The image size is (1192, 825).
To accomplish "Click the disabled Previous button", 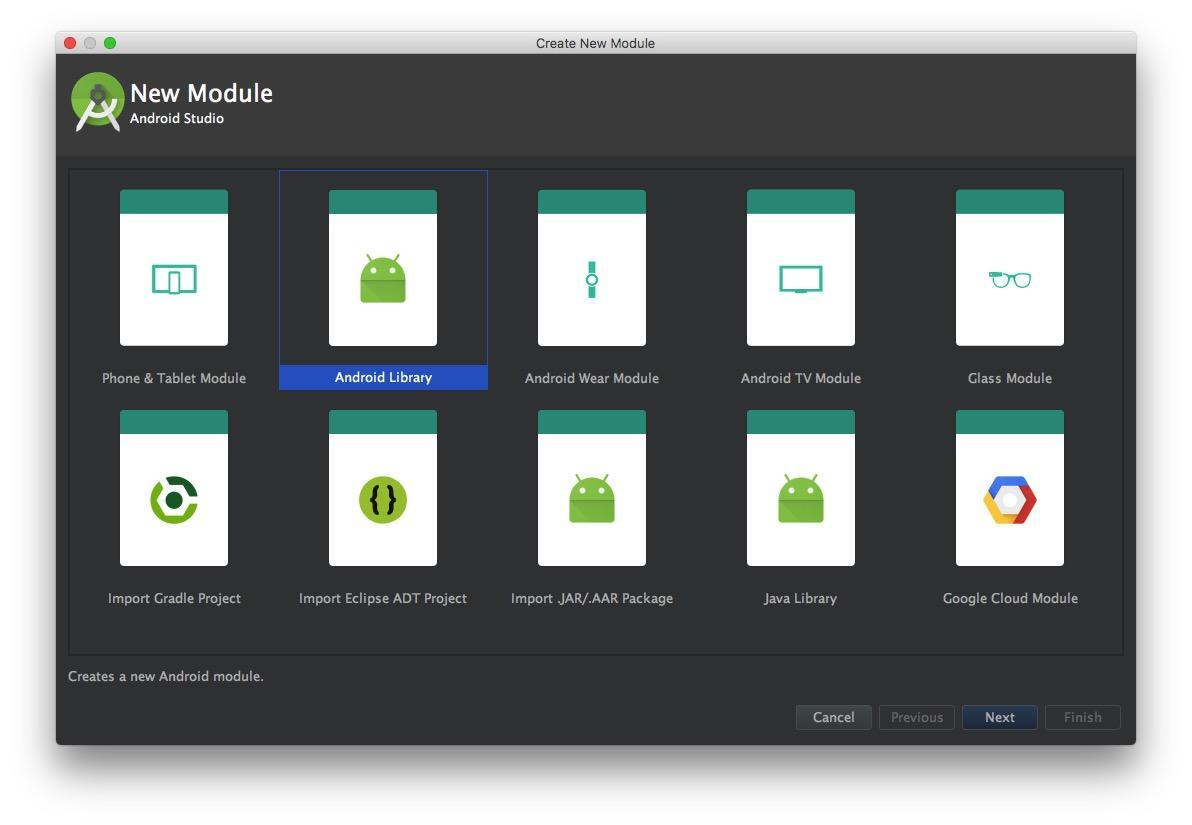I will click(917, 717).
